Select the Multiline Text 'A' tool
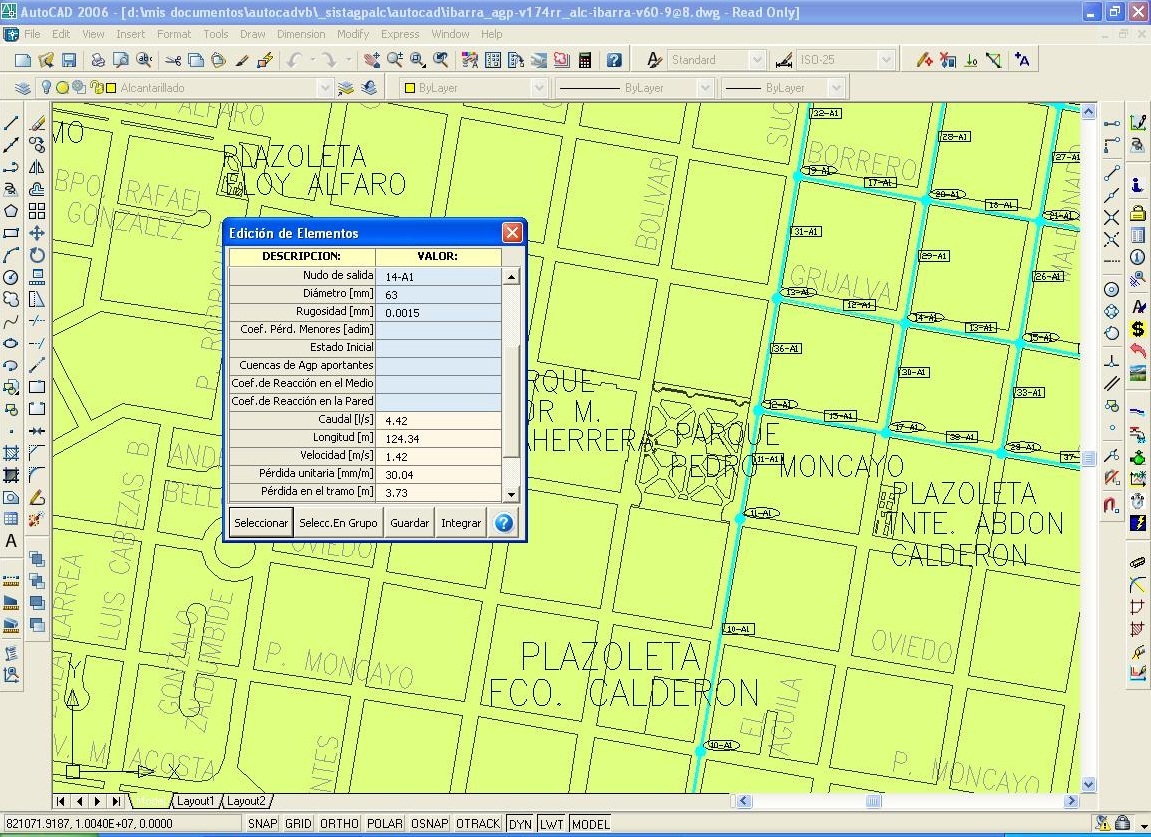Viewport: 1151px width, 837px height. coord(12,541)
